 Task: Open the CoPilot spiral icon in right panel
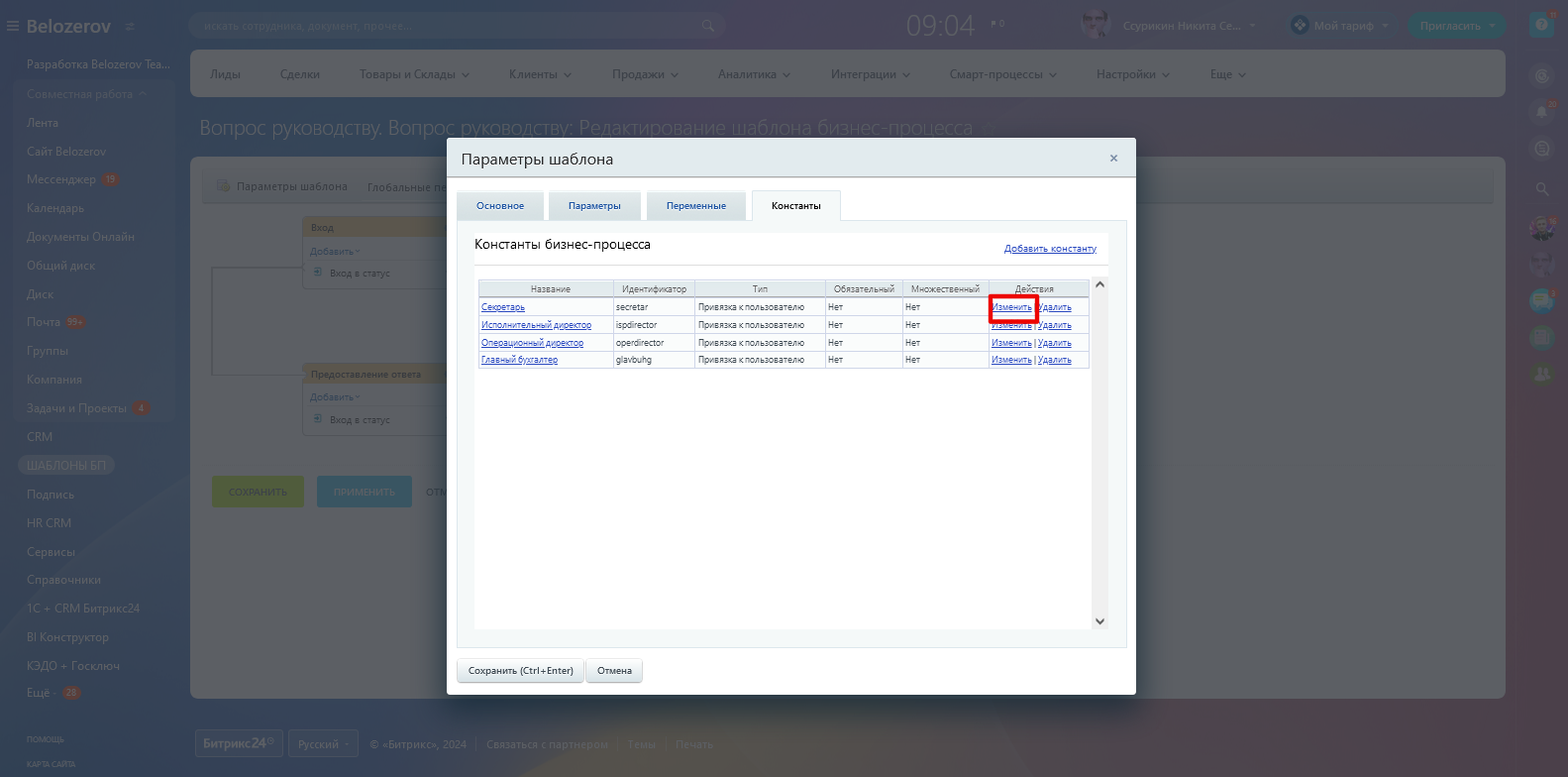[x=1542, y=75]
